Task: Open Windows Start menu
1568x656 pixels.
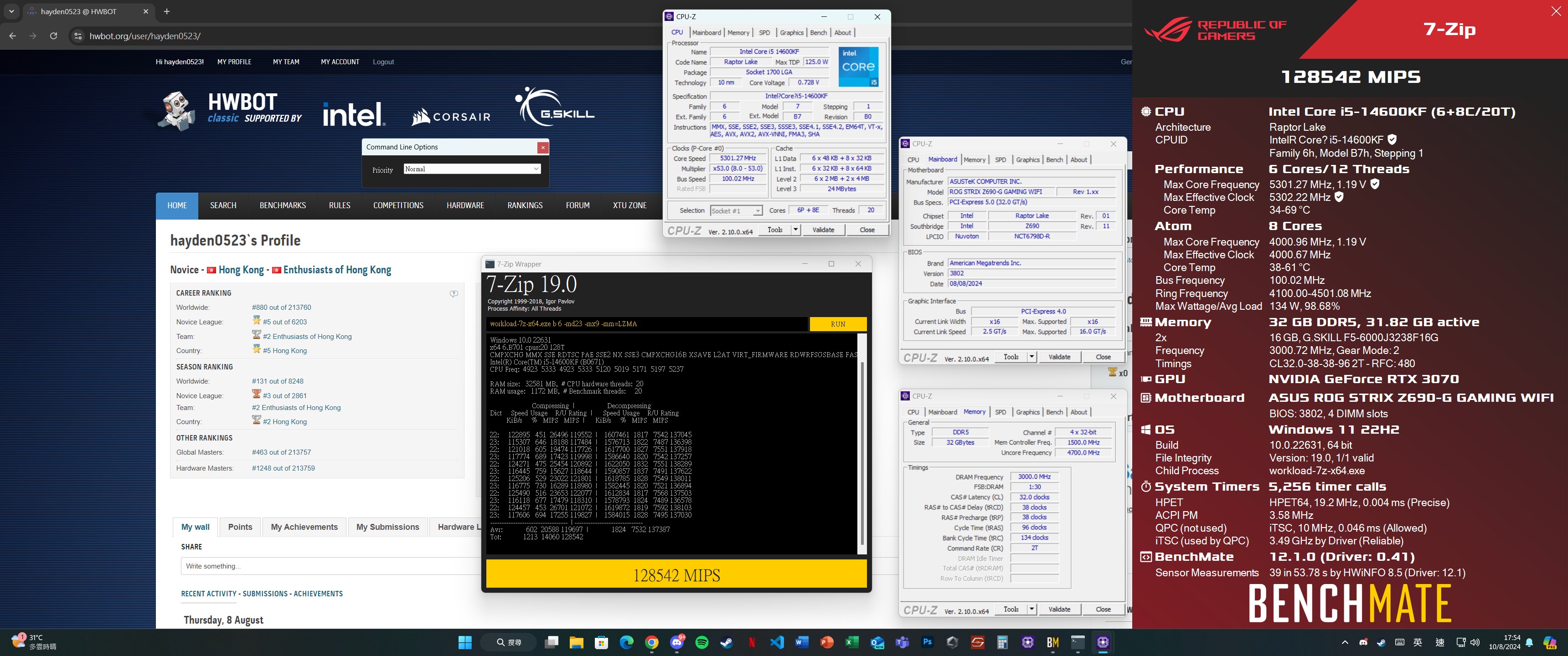Action: pos(465,642)
